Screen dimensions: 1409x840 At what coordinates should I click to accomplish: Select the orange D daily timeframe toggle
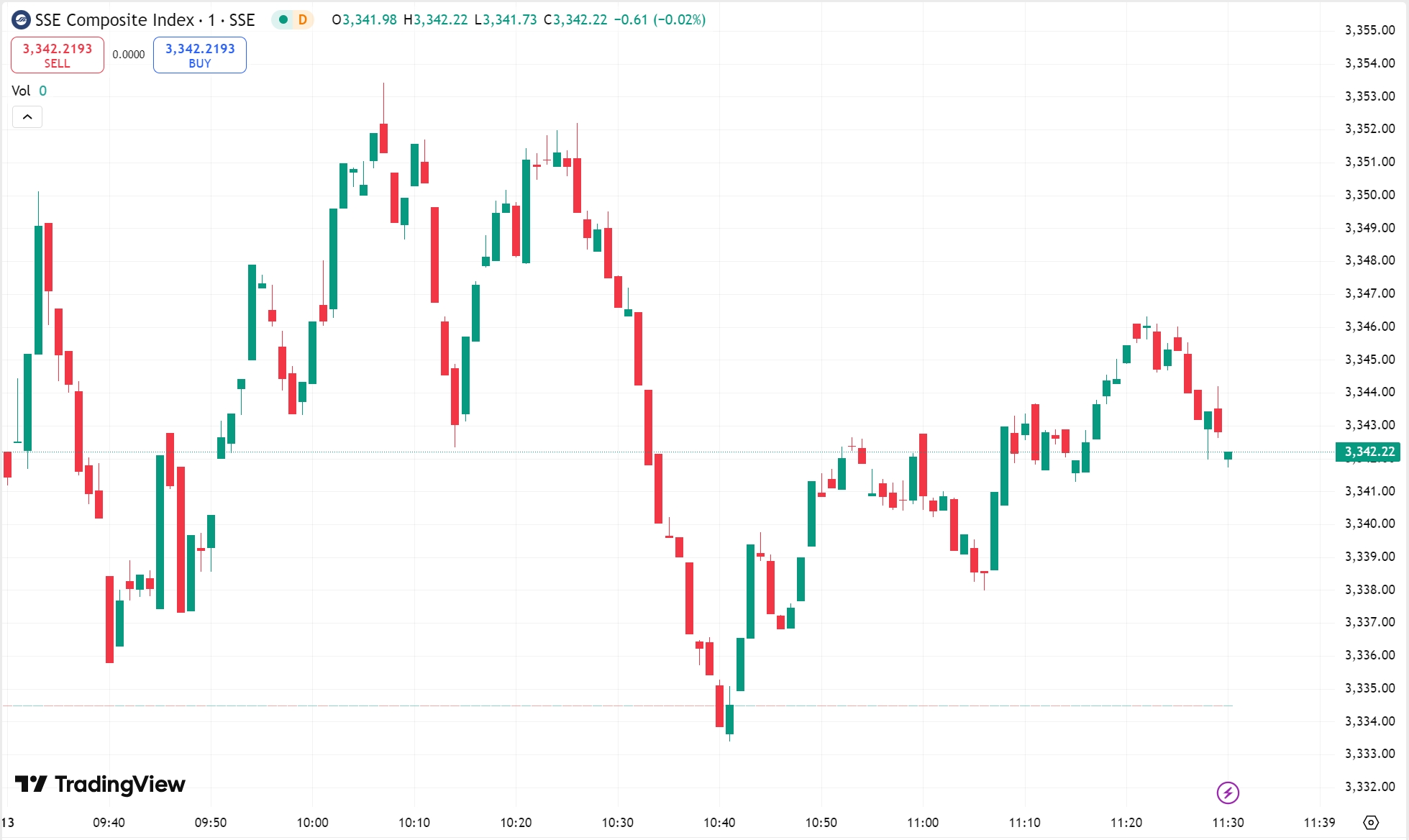(303, 20)
